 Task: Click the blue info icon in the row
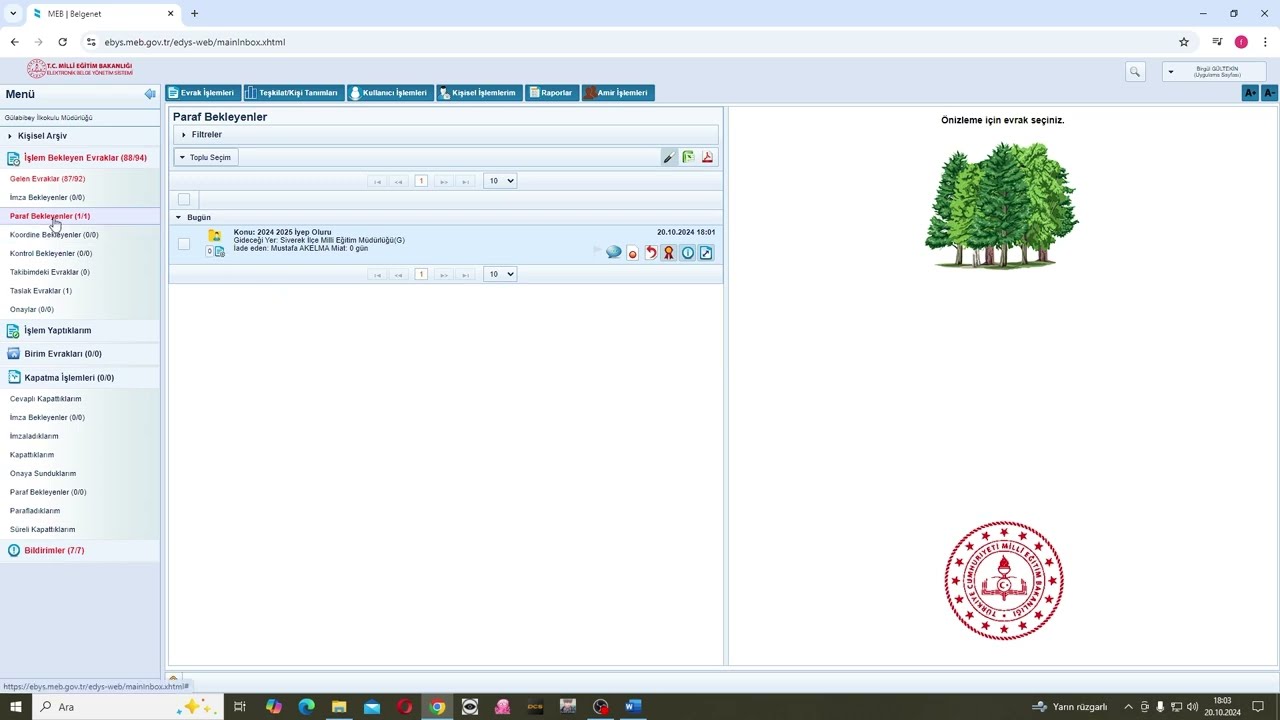pyautogui.click(x=688, y=253)
